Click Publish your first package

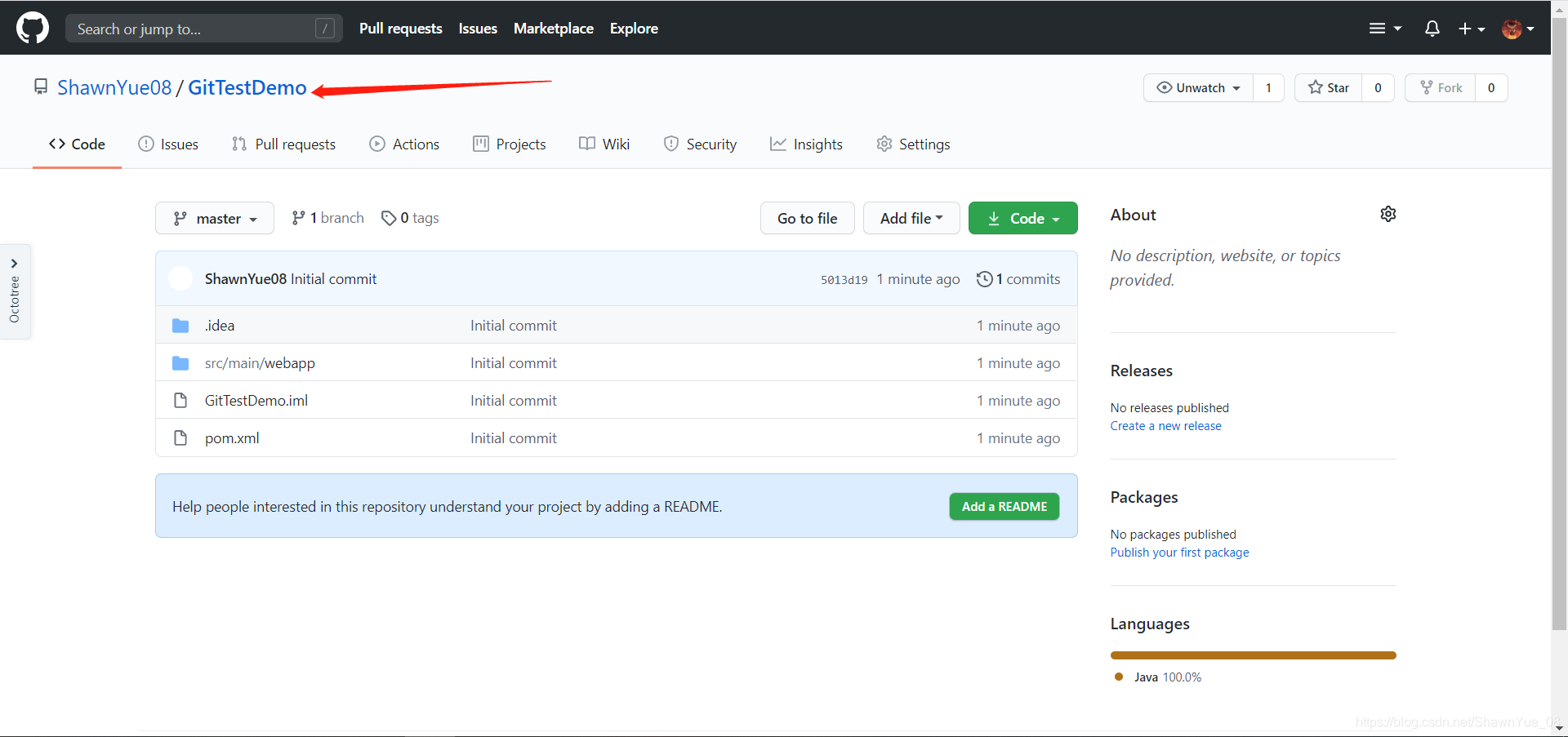1179,553
